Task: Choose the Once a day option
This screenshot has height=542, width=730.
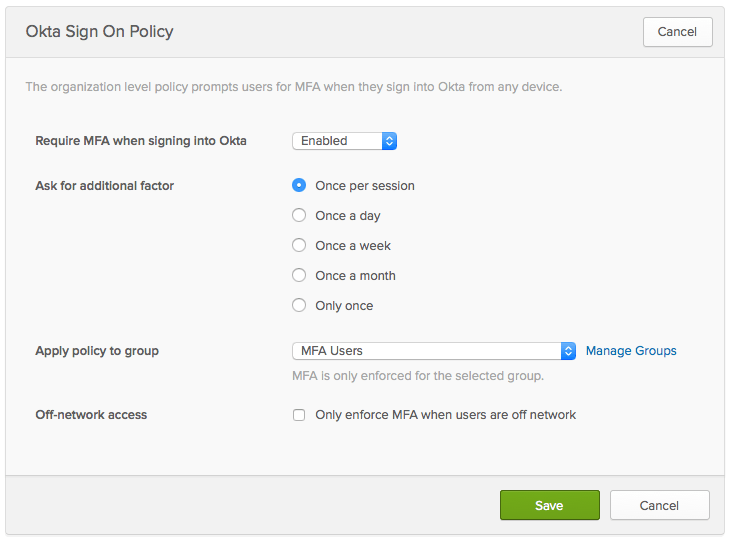Action: pos(298,215)
